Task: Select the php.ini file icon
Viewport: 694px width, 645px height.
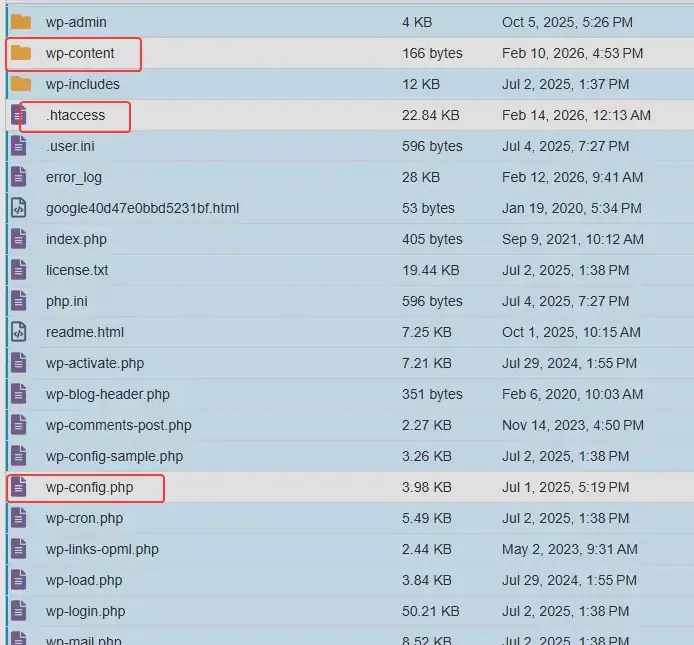Action: tap(19, 301)
